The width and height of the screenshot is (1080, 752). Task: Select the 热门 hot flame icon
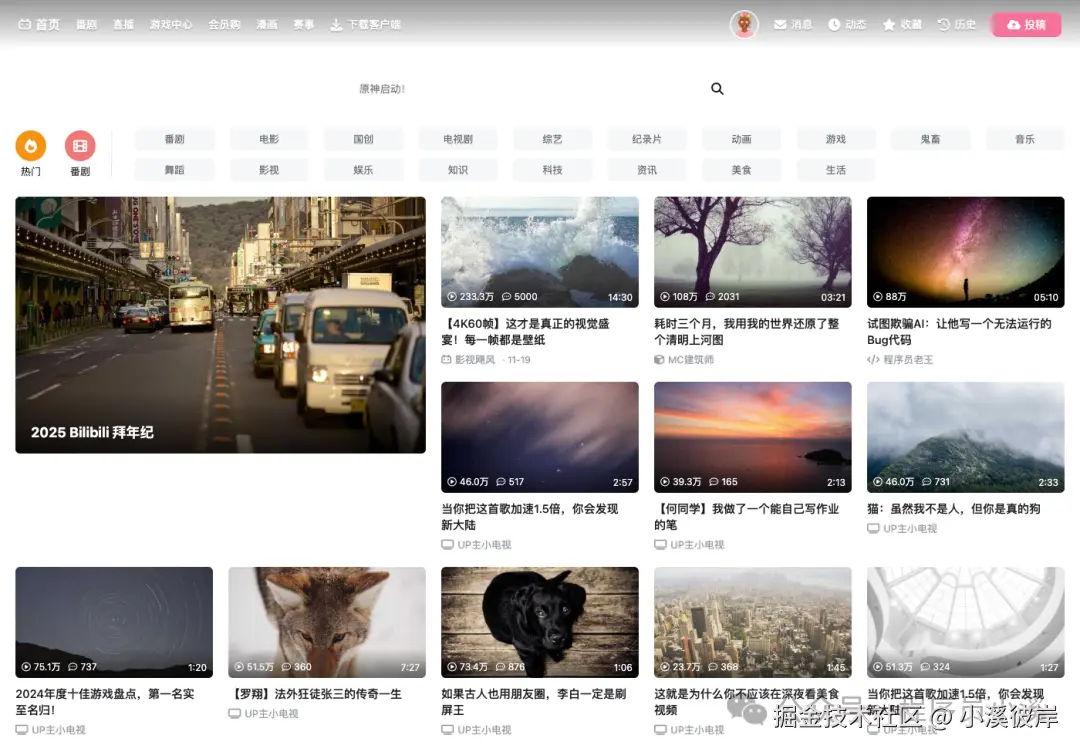pyautogui.click(x=31, y=146)
